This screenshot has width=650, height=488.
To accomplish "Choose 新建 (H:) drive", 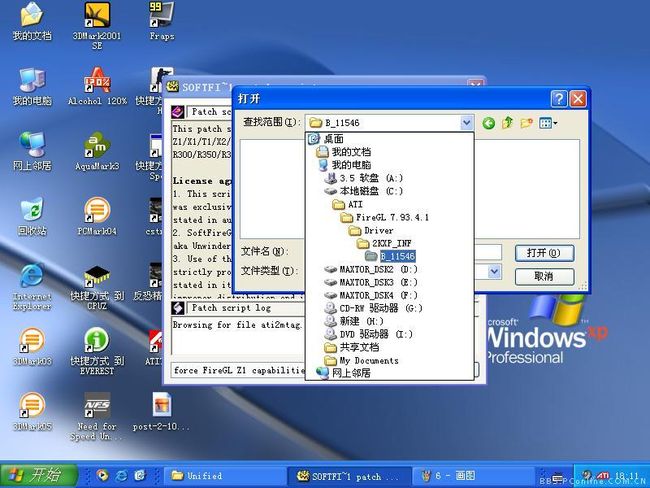I will 354,321.
